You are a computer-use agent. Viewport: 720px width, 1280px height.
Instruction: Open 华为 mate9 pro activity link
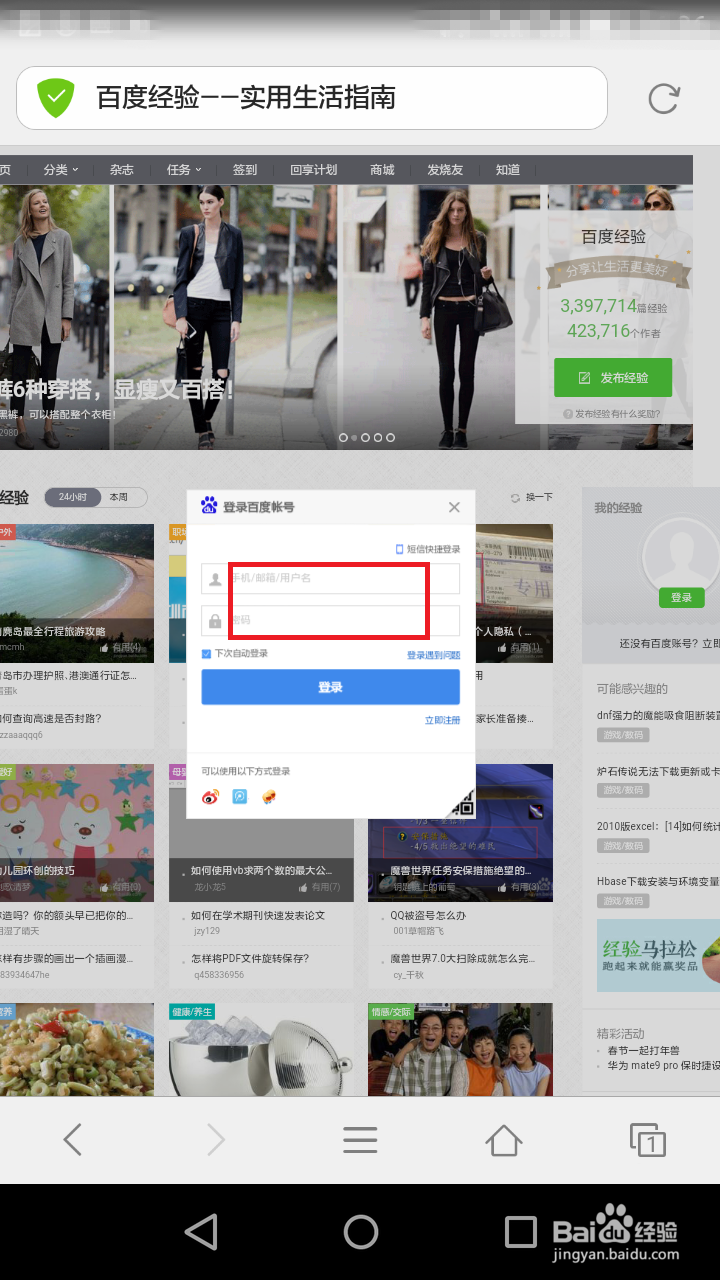(664, 1065)
